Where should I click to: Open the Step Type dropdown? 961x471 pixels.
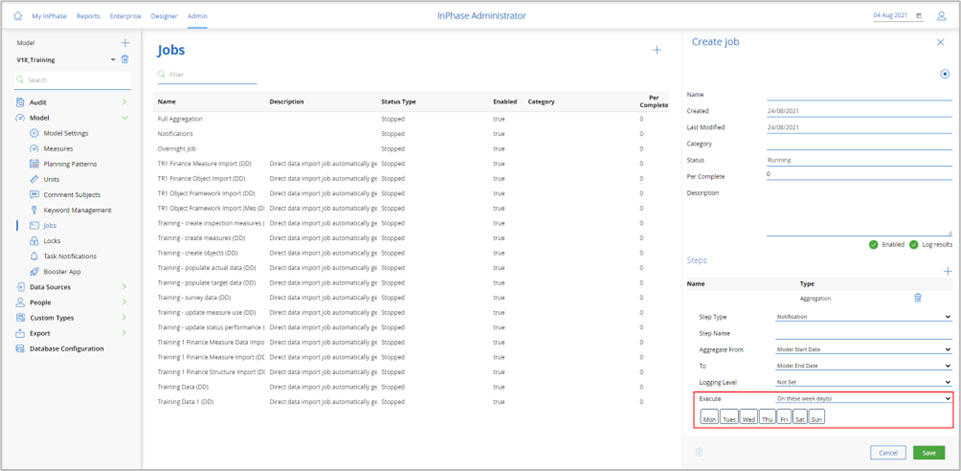pos(863,316)
